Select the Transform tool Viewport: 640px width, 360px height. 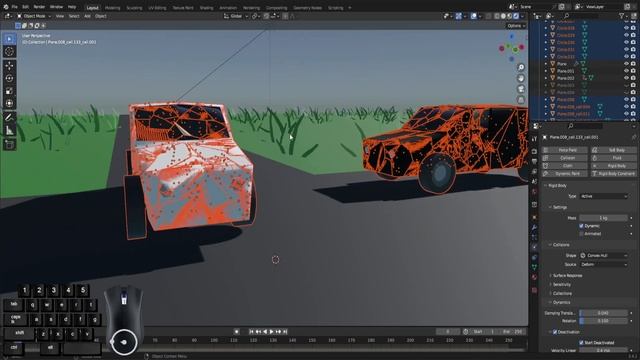[x=9, y=104]
